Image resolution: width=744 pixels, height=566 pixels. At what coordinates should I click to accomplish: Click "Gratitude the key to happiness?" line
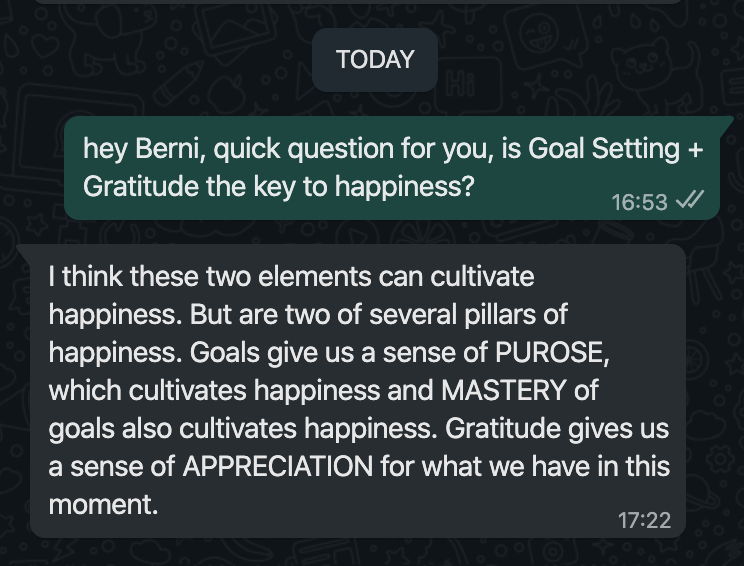pos(278,187)
